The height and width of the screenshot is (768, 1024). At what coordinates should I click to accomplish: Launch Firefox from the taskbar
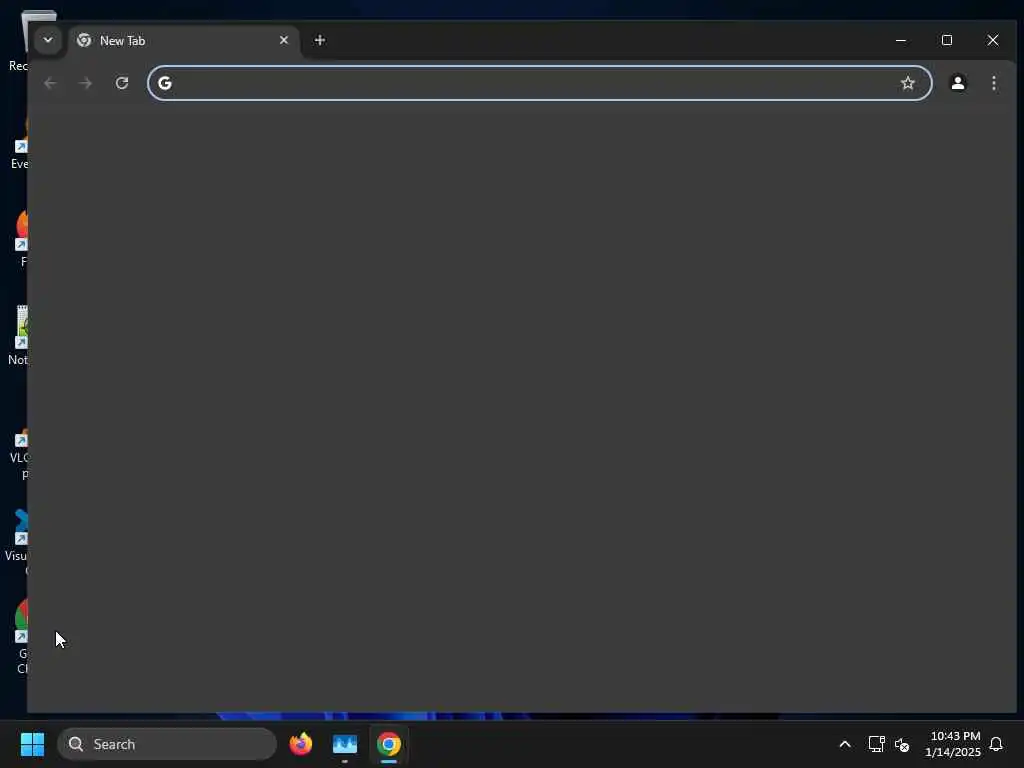[300, 744]
